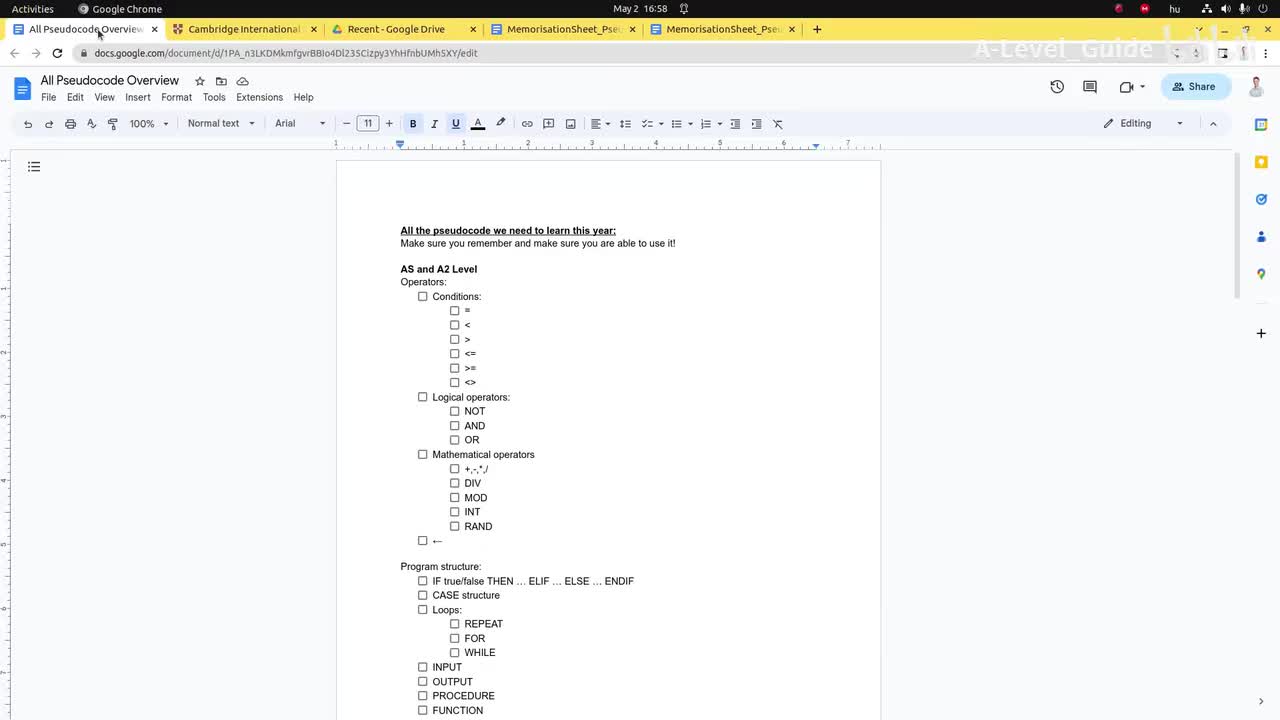
Task: Click the Get add-ons plus icon
Action: 1261,333
